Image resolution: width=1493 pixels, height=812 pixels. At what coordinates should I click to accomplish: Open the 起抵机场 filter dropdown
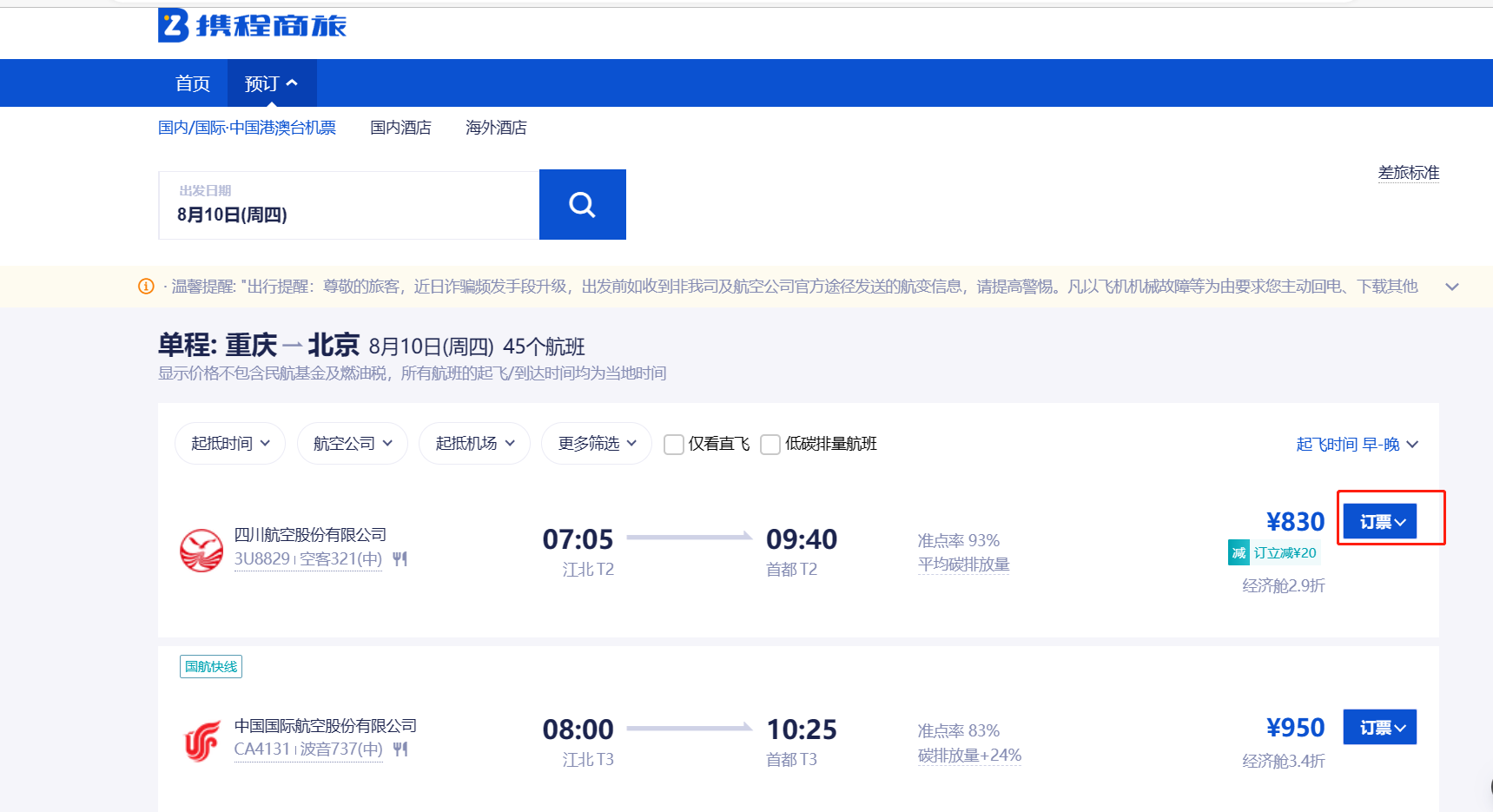(474, 443)
